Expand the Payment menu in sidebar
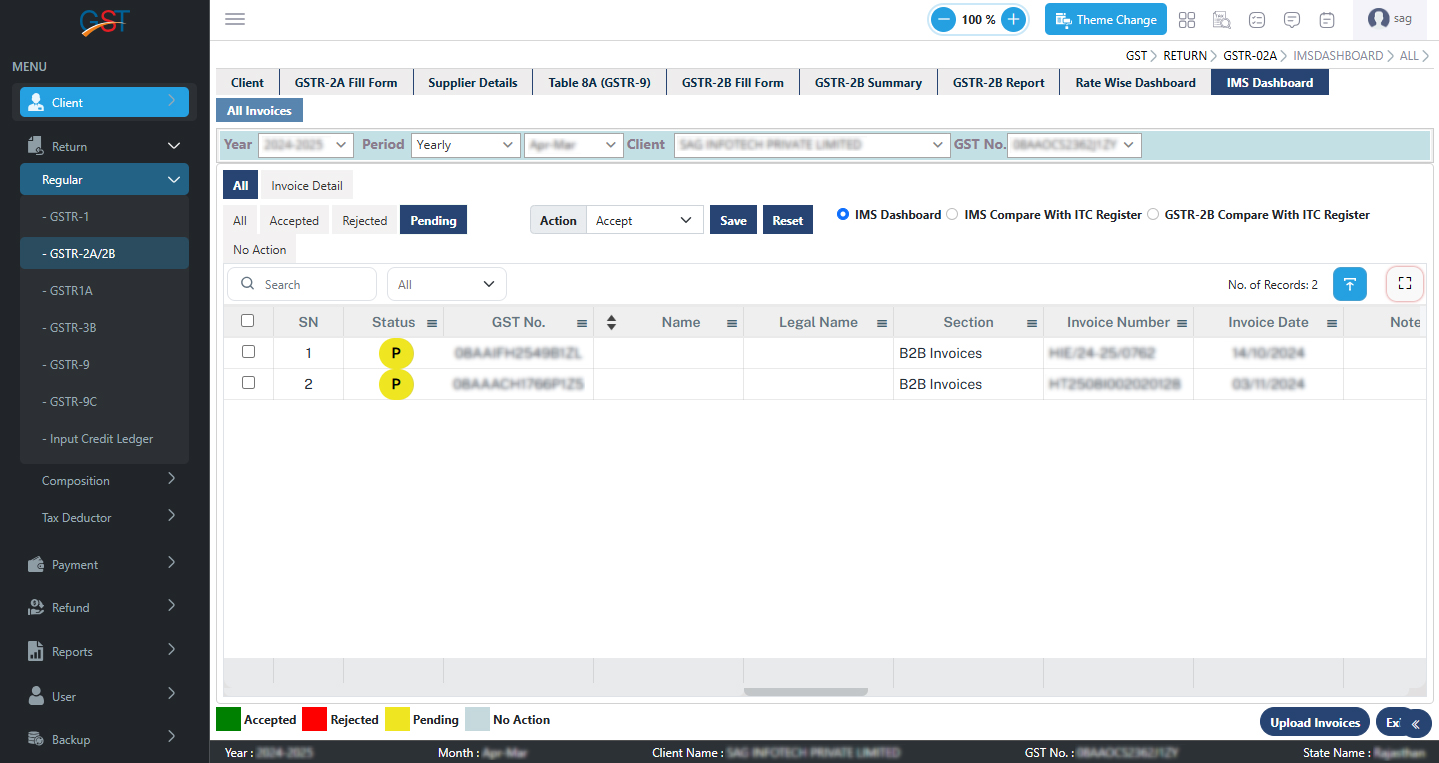The height and width of the screenshot is (763, 1439). [x=104, y=564]
